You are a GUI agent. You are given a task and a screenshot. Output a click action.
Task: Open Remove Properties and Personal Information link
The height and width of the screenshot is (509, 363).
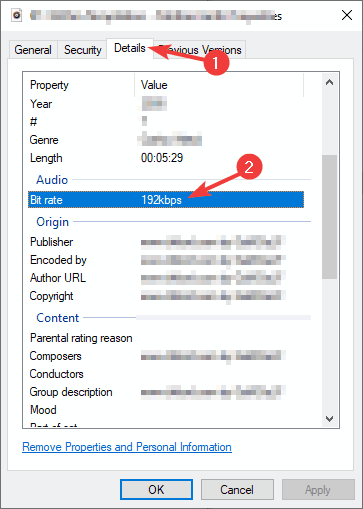pyautogui.click(x=127, y=447)
